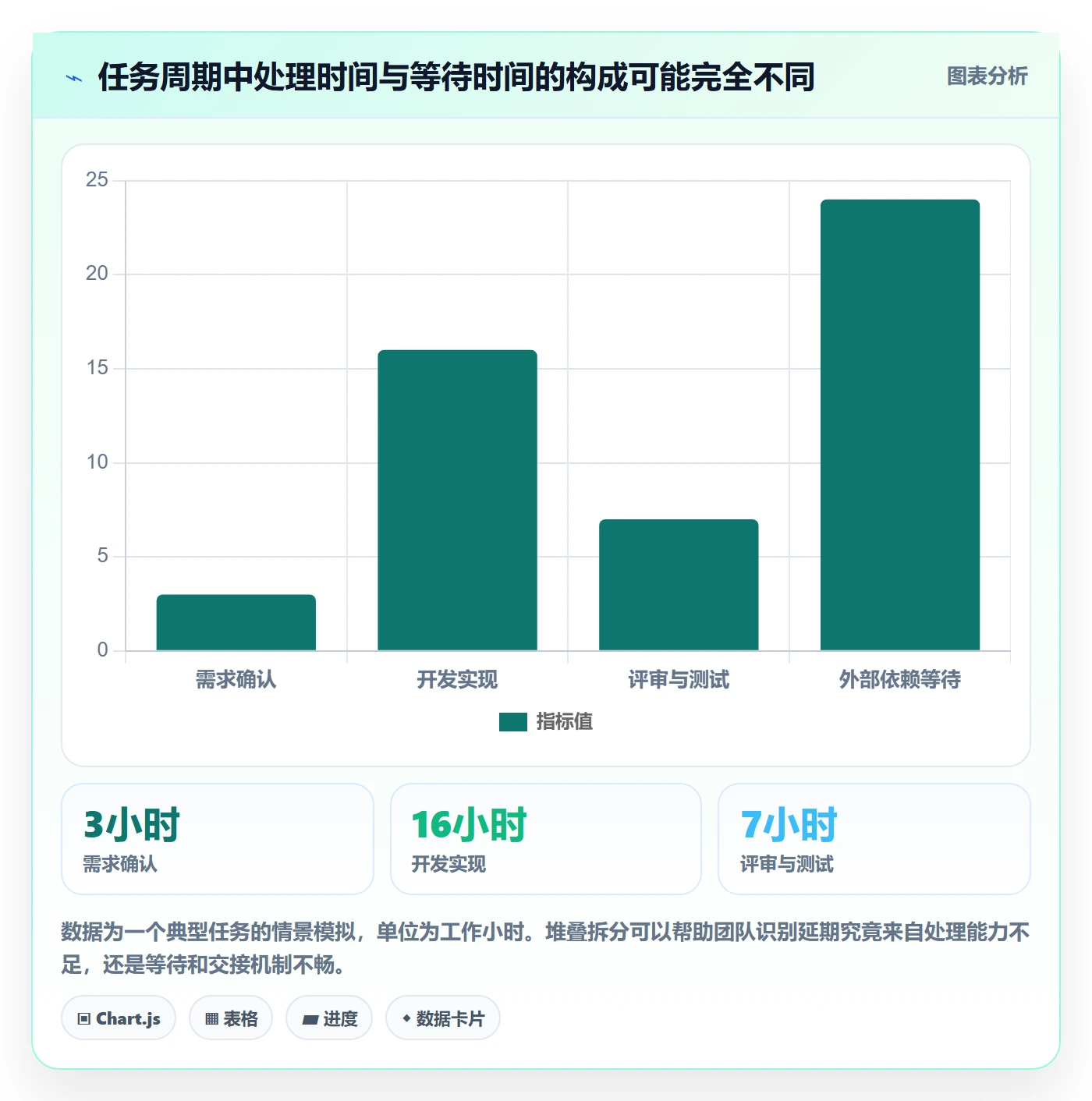
Task: Click the 外部依赖等待 bar in the chart
Action: [x=900, y=425]
